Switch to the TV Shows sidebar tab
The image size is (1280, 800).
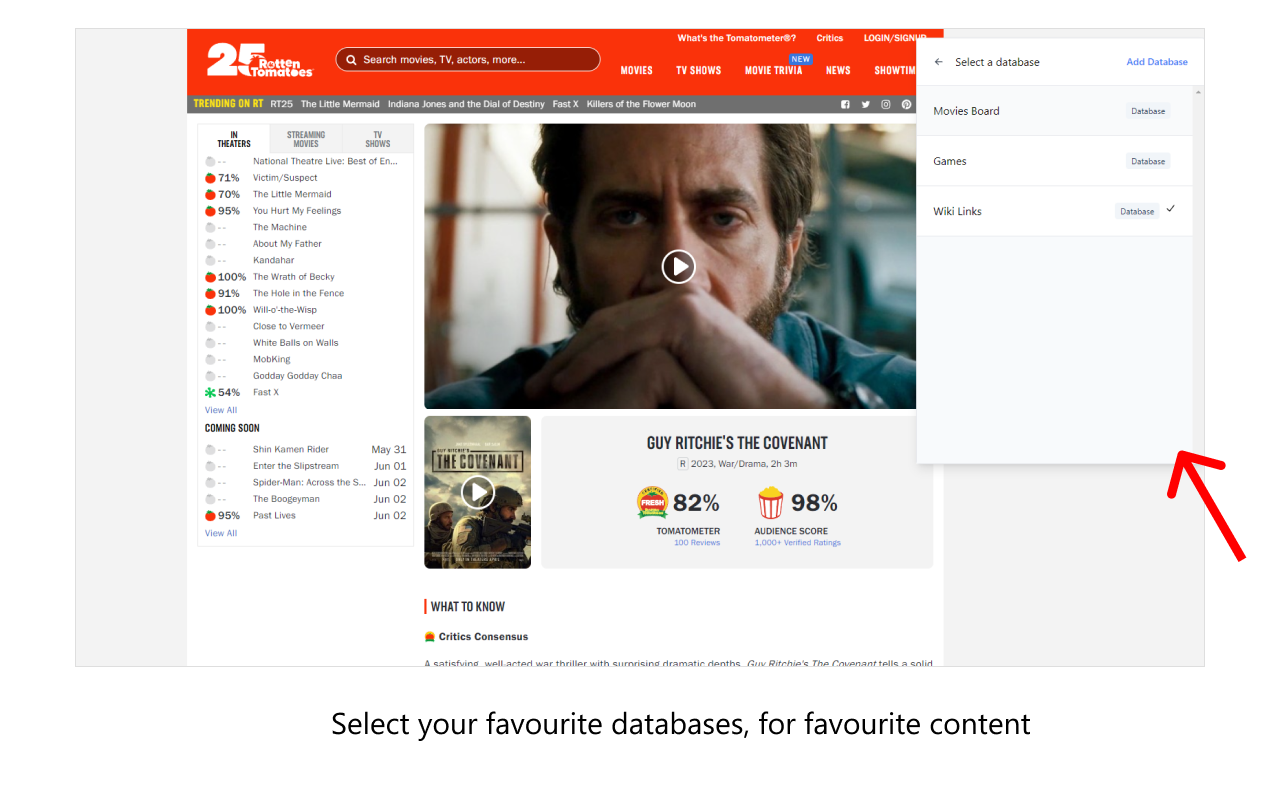(x=378, y=139)
